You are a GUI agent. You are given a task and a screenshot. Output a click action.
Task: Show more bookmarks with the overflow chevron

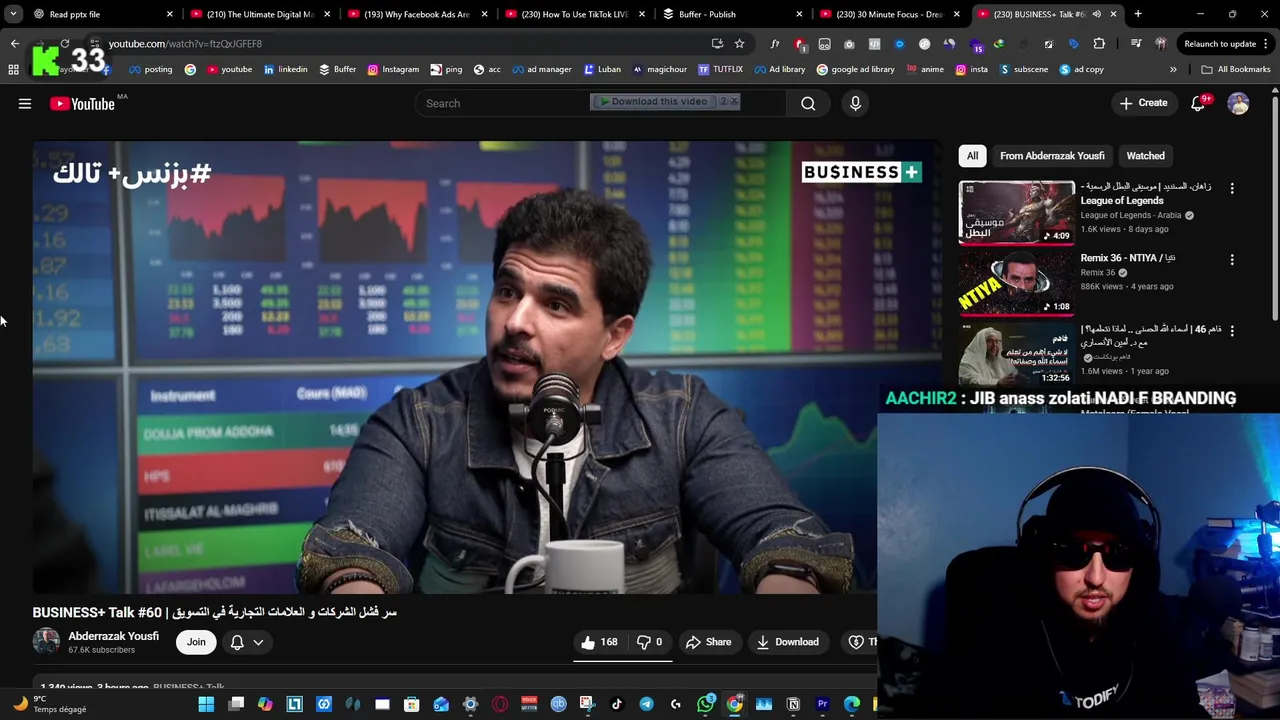pyautogui.click(x=1173, y=69)
